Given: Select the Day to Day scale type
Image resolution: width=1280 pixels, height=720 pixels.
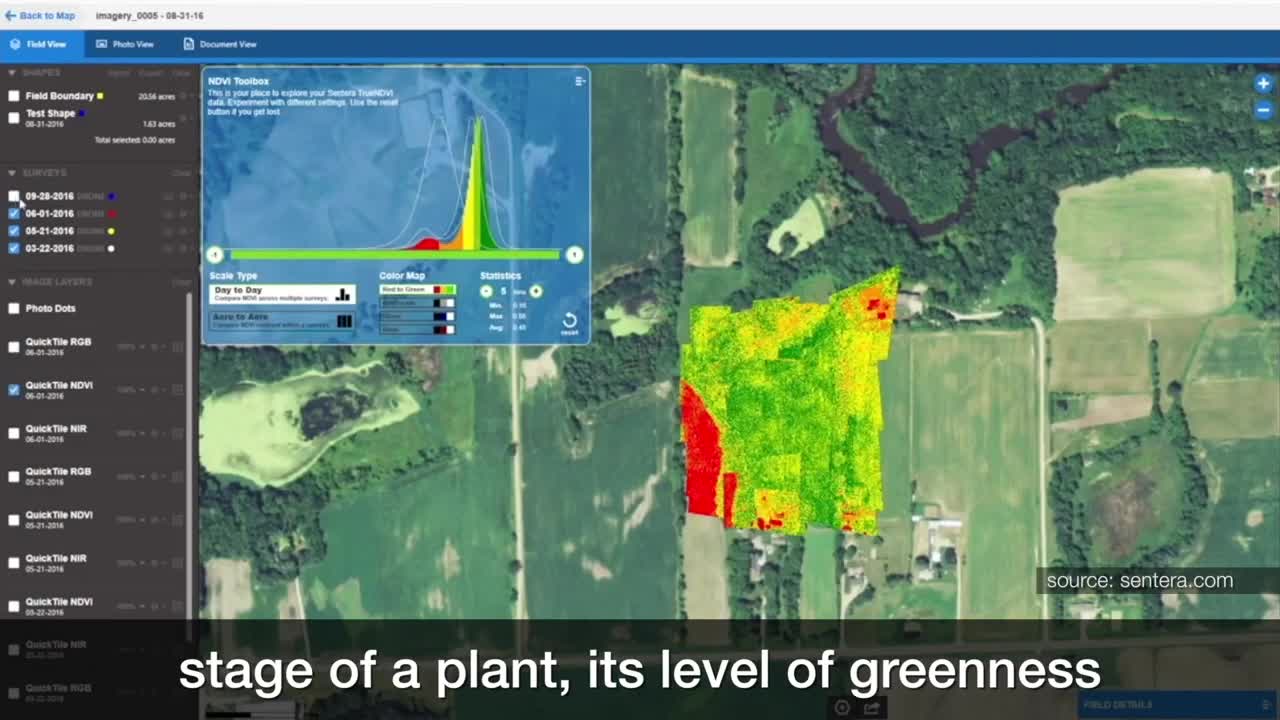Looking at the screenshot, I should (282, 294).
